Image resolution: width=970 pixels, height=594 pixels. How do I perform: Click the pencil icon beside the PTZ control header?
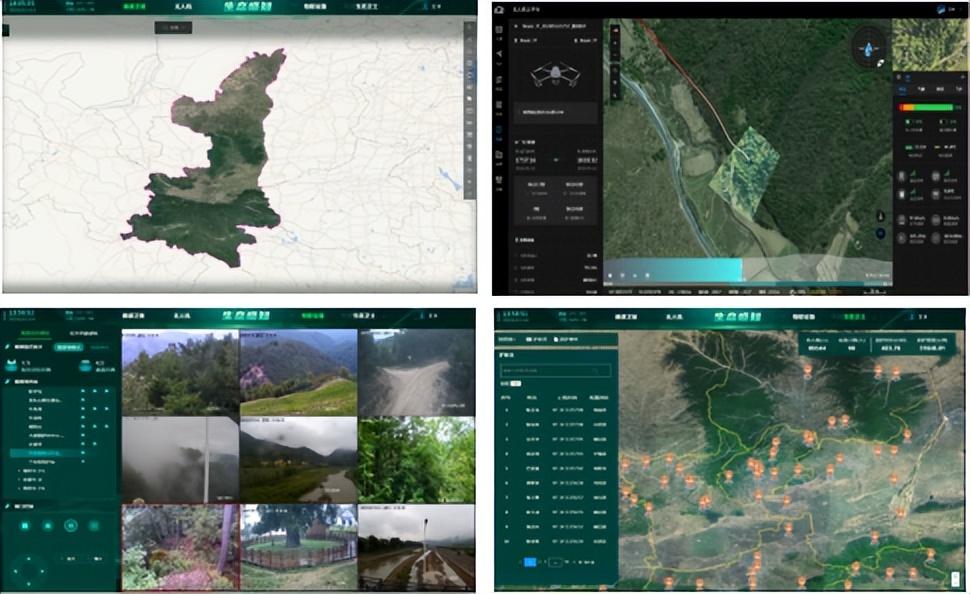(8, 506)
